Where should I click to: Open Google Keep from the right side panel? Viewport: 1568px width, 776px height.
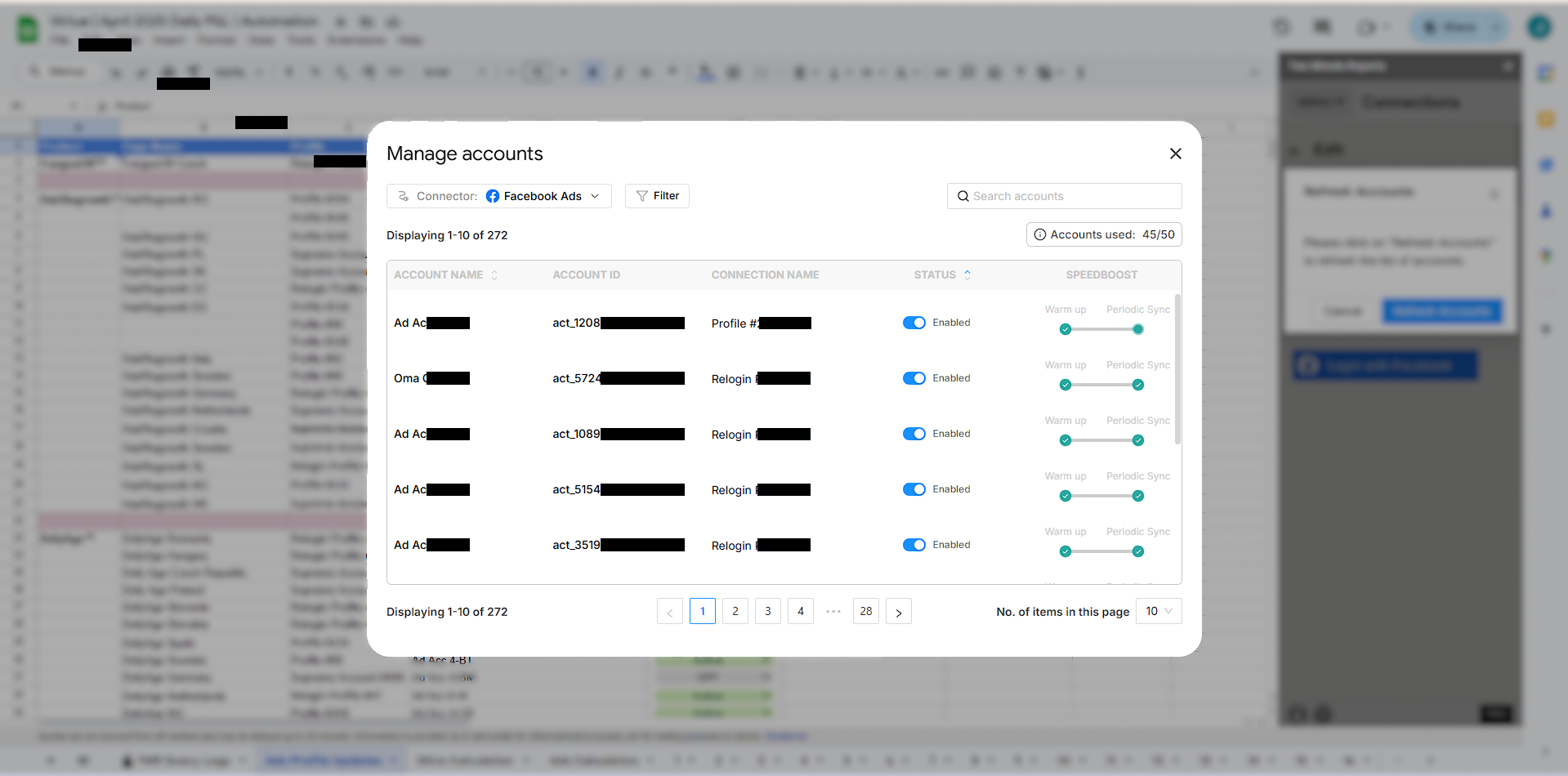1545,118
